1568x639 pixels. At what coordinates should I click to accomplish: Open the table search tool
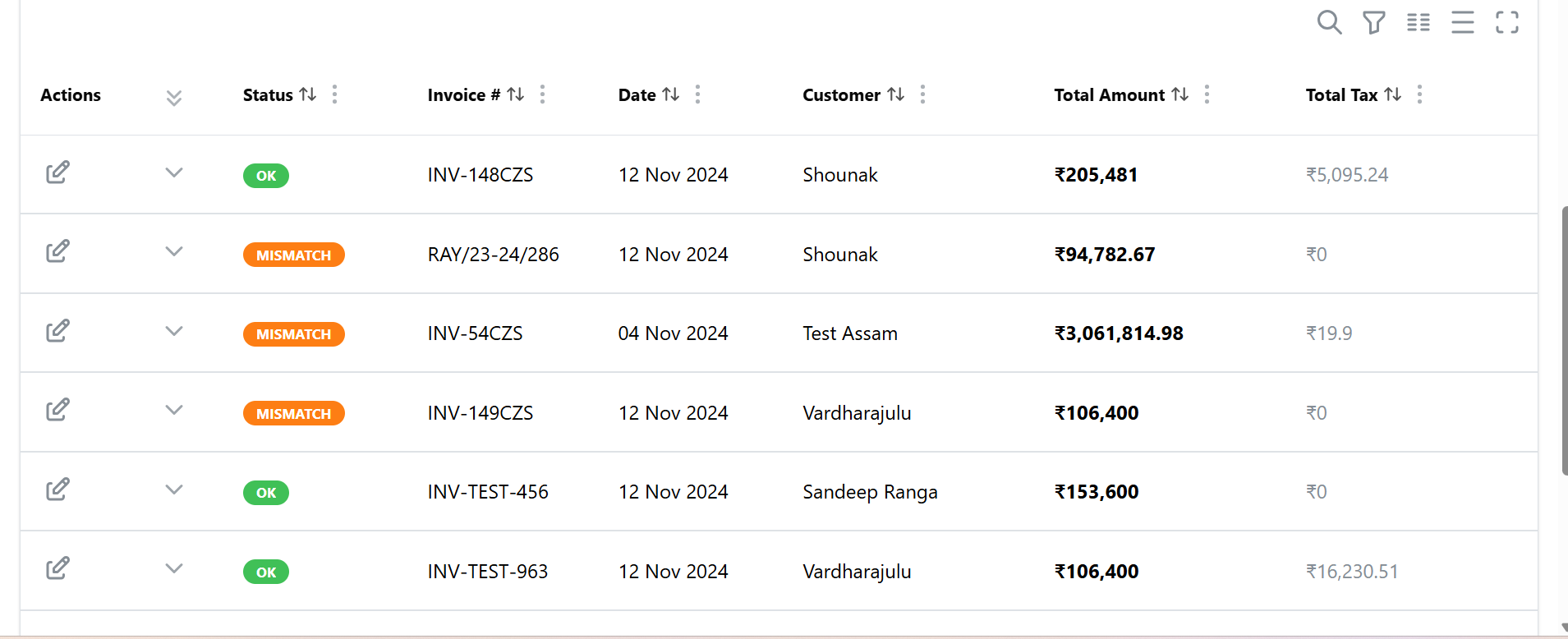(x=1329, y=22)
